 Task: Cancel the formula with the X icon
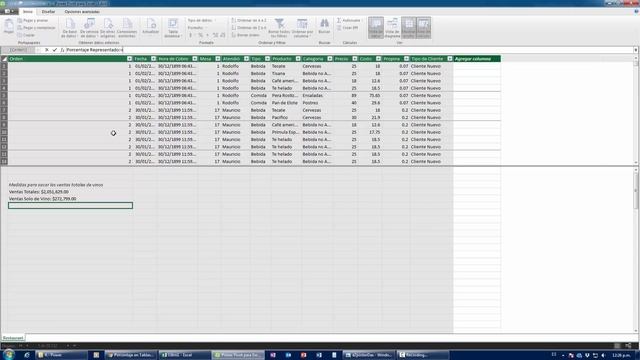[47, 50]
